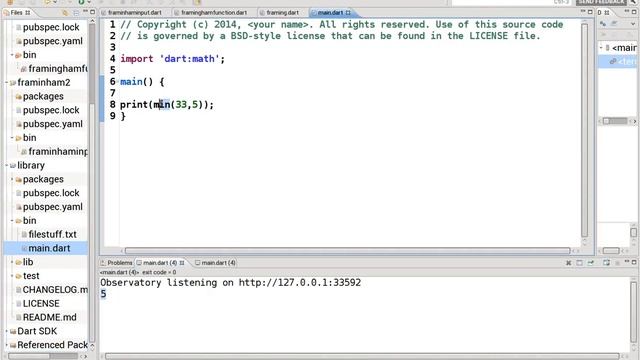The height and width of the screenshot is (360, 640).
Task: Click the console output value 5
Action: pyautogui.click(x=103, y=294)
